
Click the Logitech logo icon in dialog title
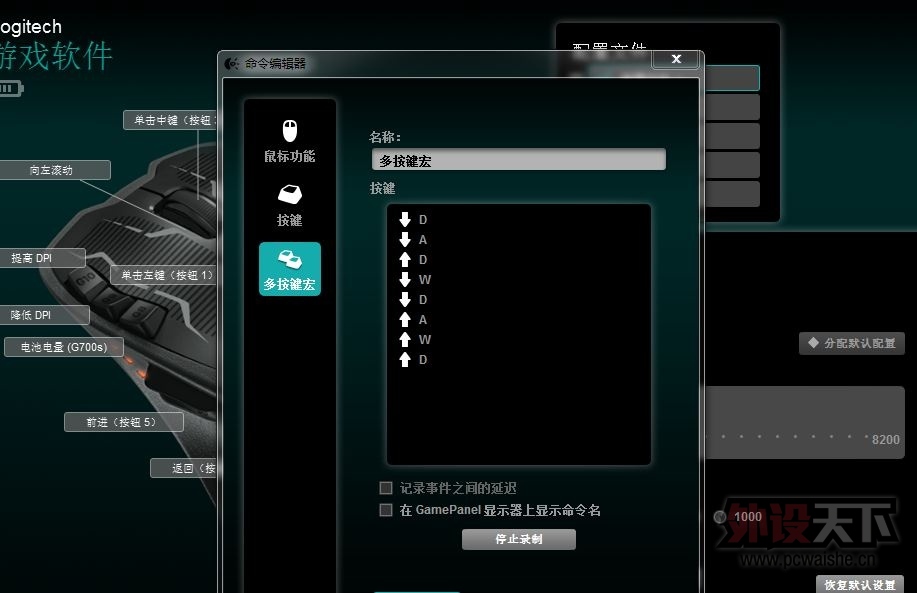(232, 63)
